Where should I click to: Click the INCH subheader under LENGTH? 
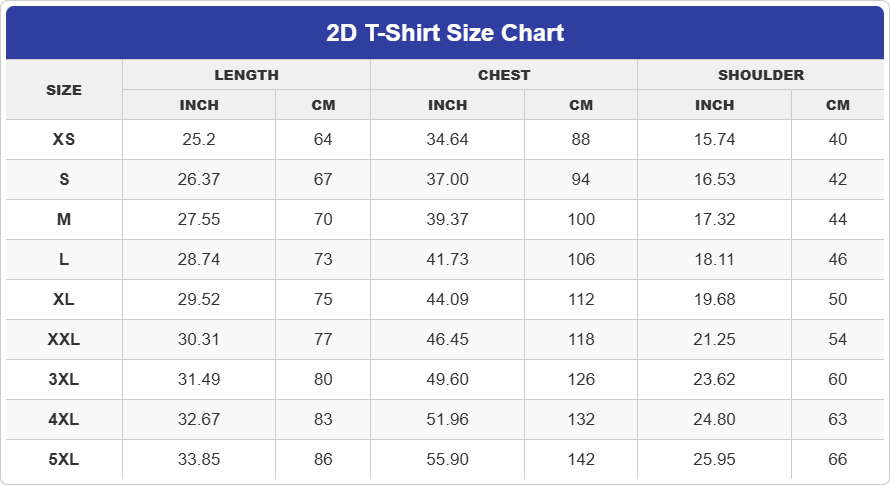pos(199,105)
